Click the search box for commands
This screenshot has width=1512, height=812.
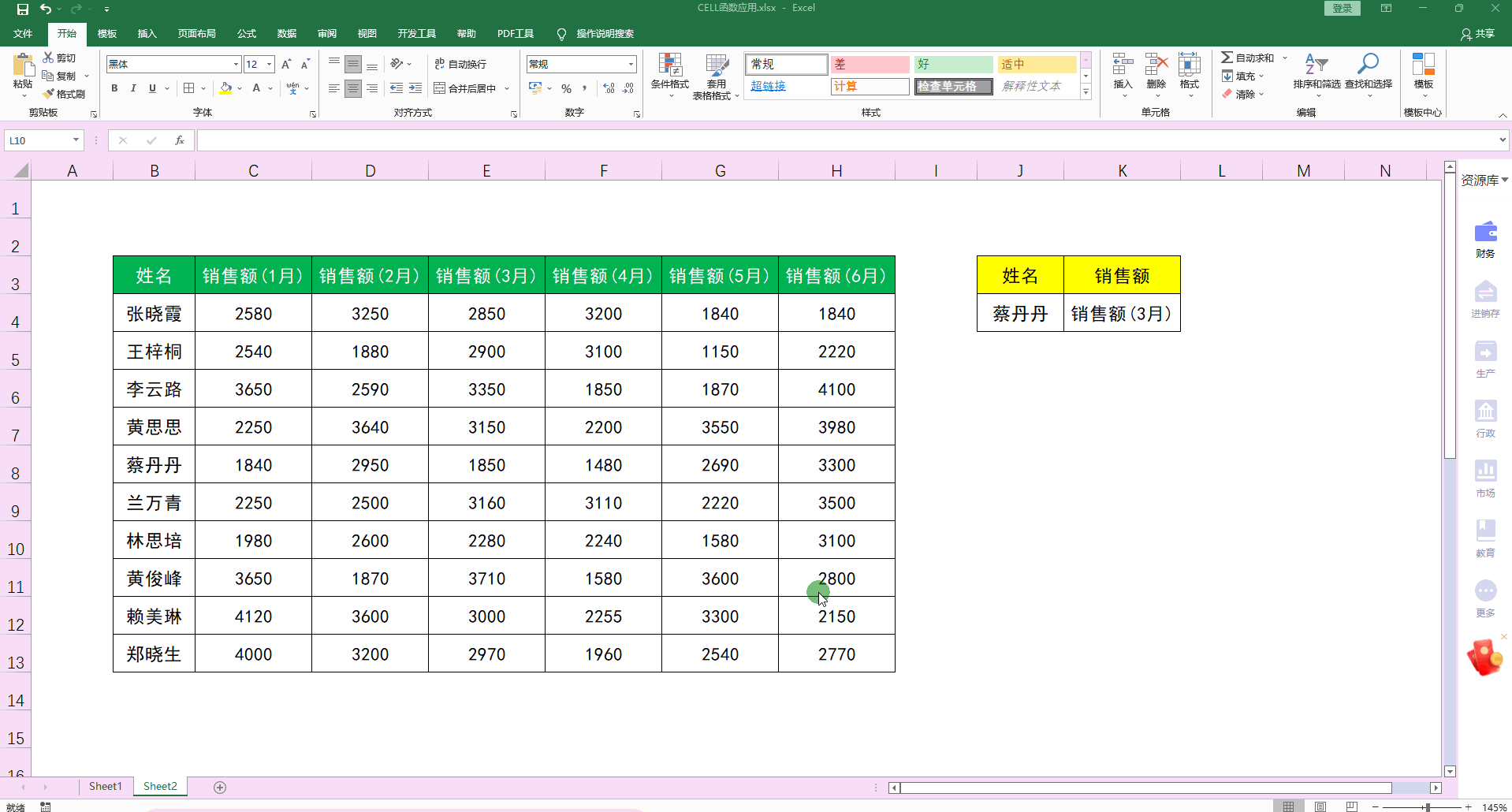coord(605,34)
